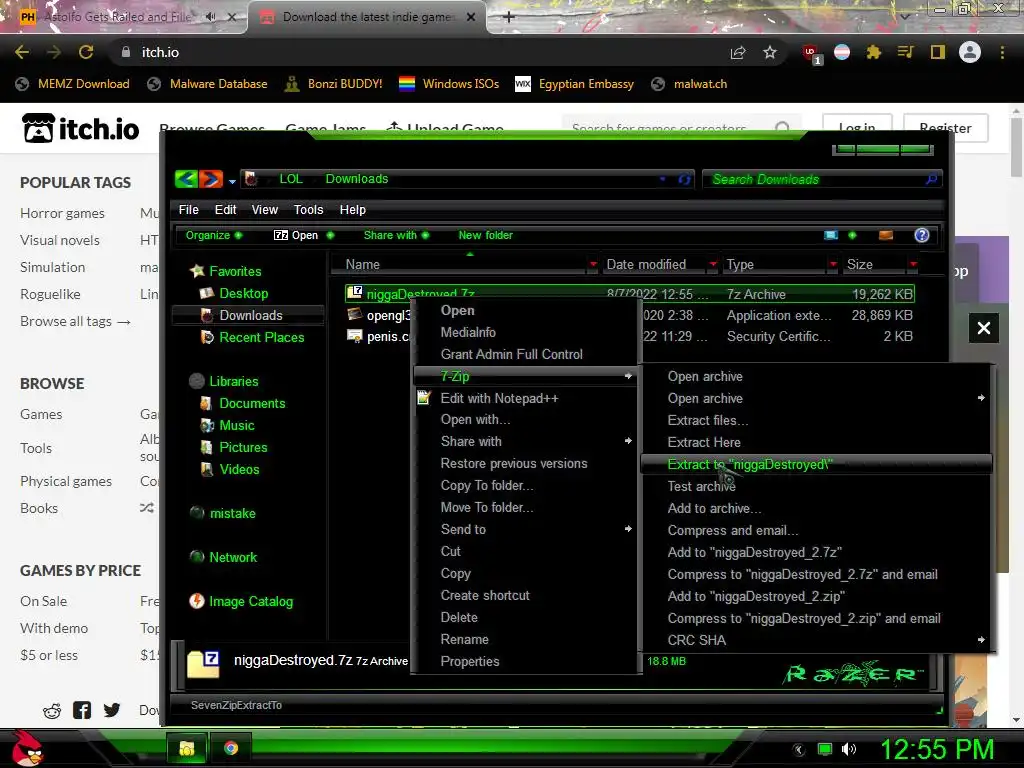Viewport: 1024px width, 768px height.
Task: Open the Date modified column dropdown arrow
Action: [713, 264]
